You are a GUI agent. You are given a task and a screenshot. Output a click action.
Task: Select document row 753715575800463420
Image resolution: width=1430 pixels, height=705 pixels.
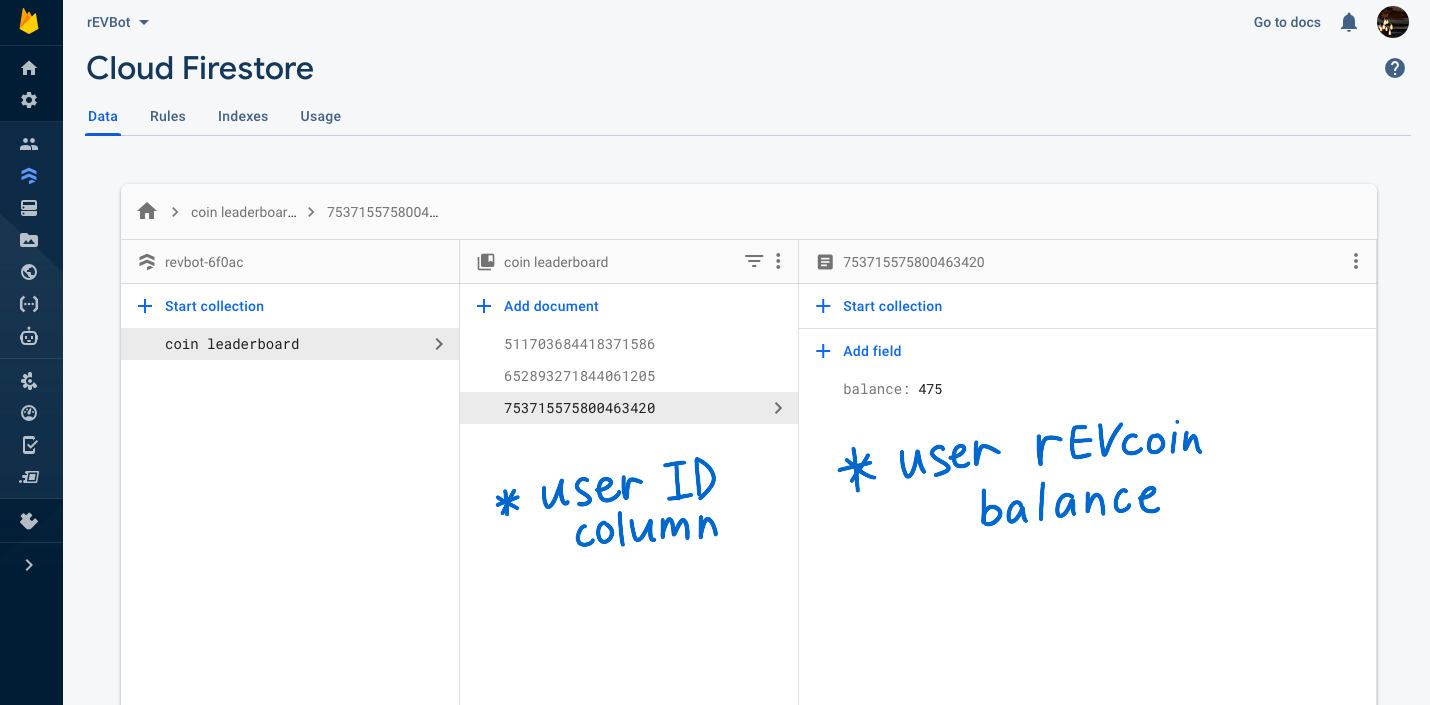coord(629,408)
